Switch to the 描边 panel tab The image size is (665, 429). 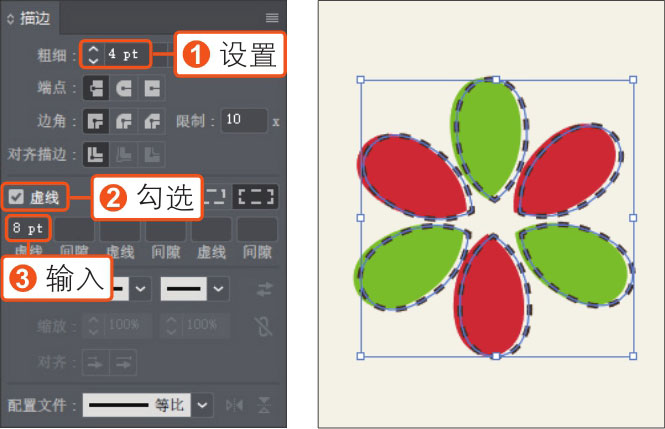30,18
